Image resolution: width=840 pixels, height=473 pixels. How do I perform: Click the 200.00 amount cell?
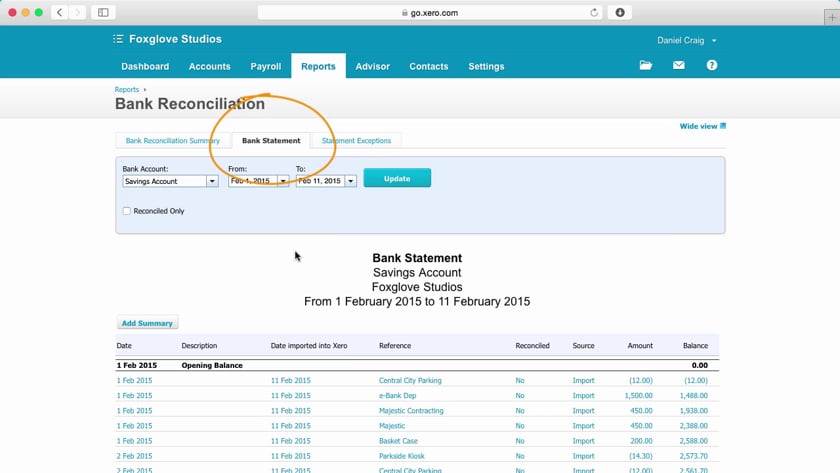642,441
